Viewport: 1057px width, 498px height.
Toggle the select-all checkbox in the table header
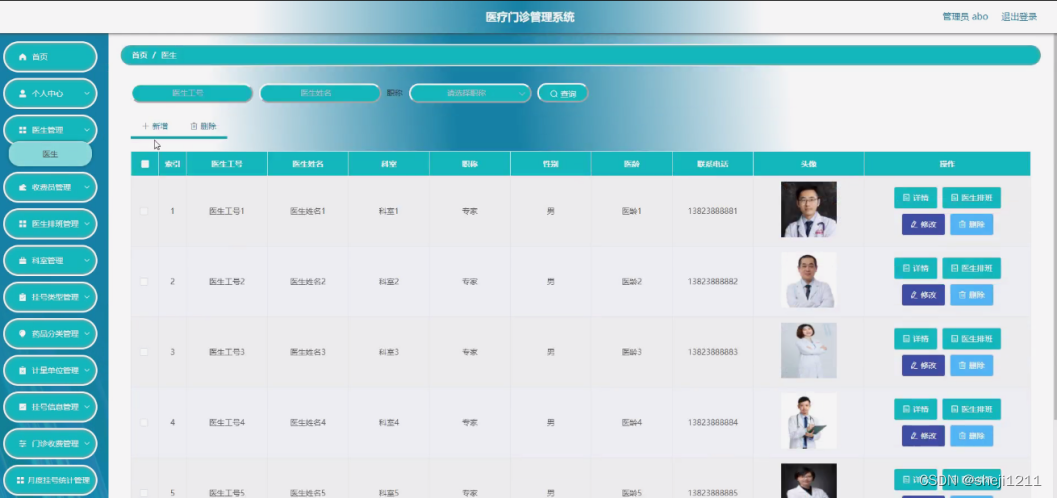pos(145,164)
